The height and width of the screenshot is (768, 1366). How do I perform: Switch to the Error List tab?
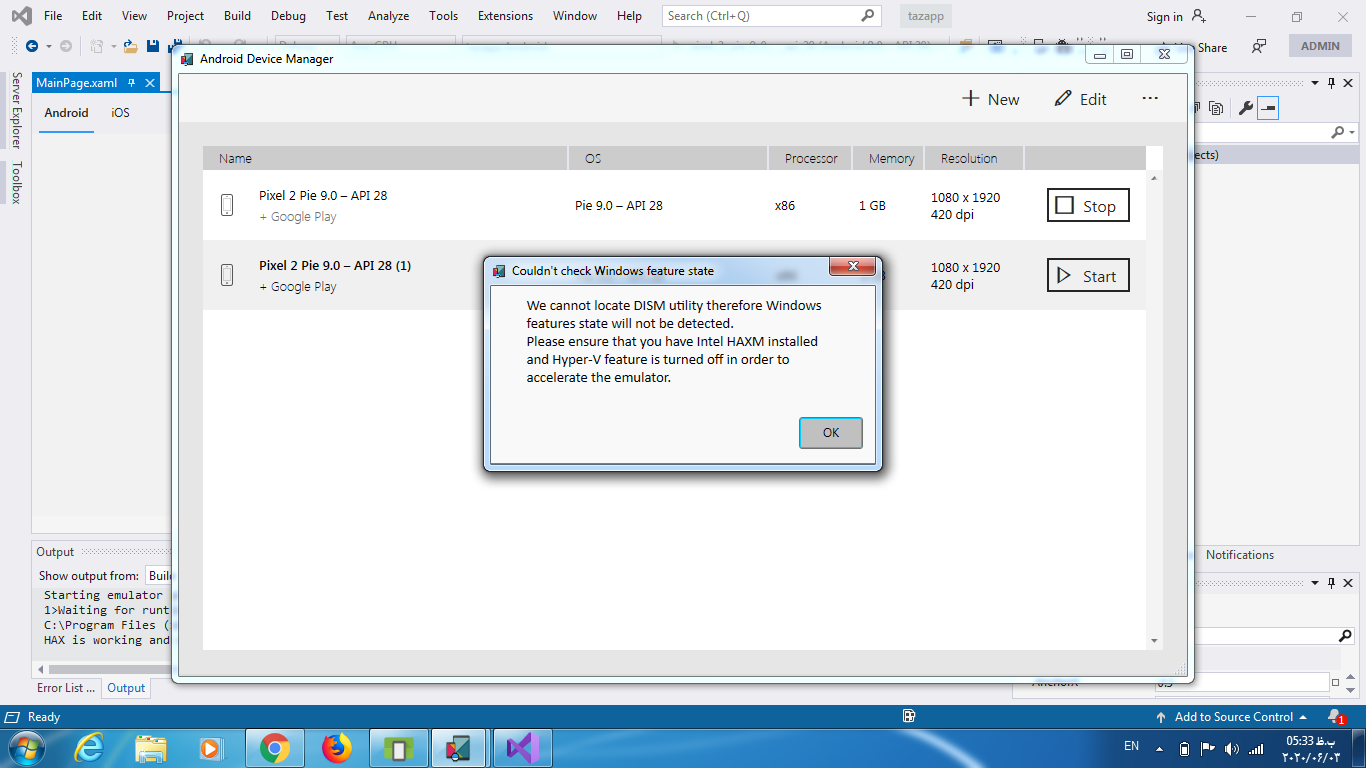[66, 688]
